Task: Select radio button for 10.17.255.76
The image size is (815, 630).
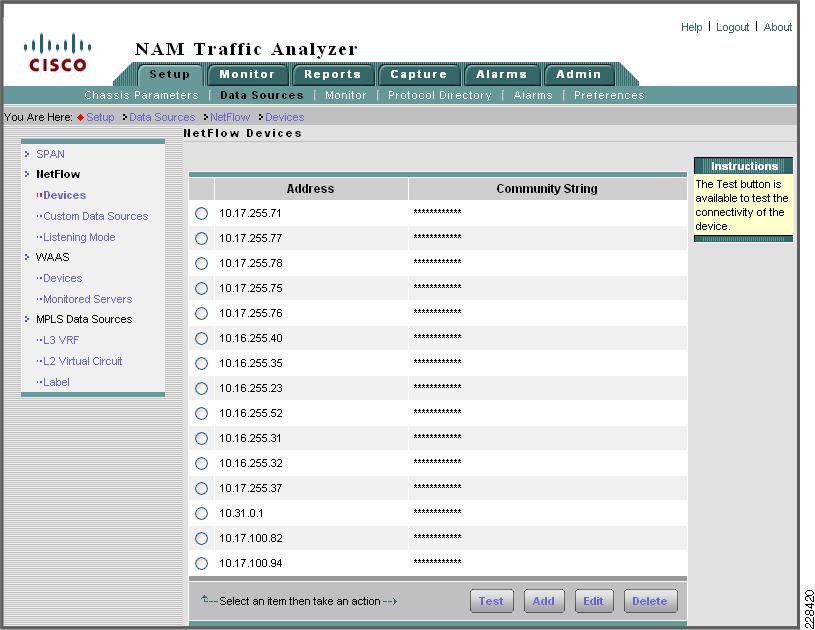Action: tap(201, 313)
